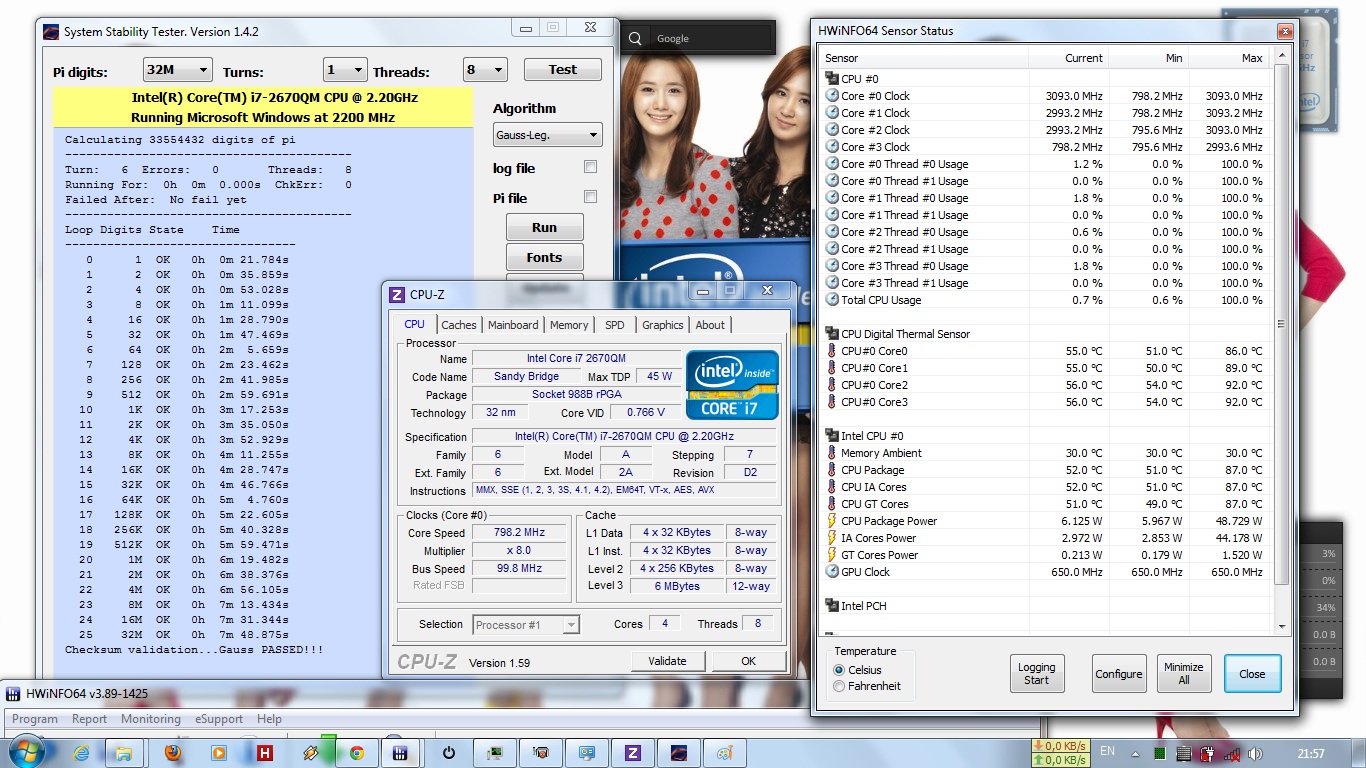Click the Logging Start button

(1037, 674)
